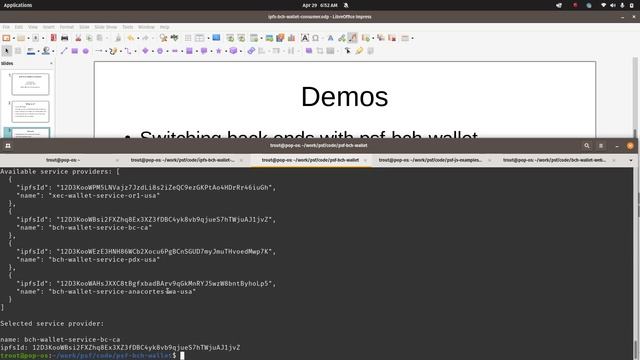This screenshot has height=360, width=640.
Task: Select the purple 3D cube objects tool
Action: point(233,51)
